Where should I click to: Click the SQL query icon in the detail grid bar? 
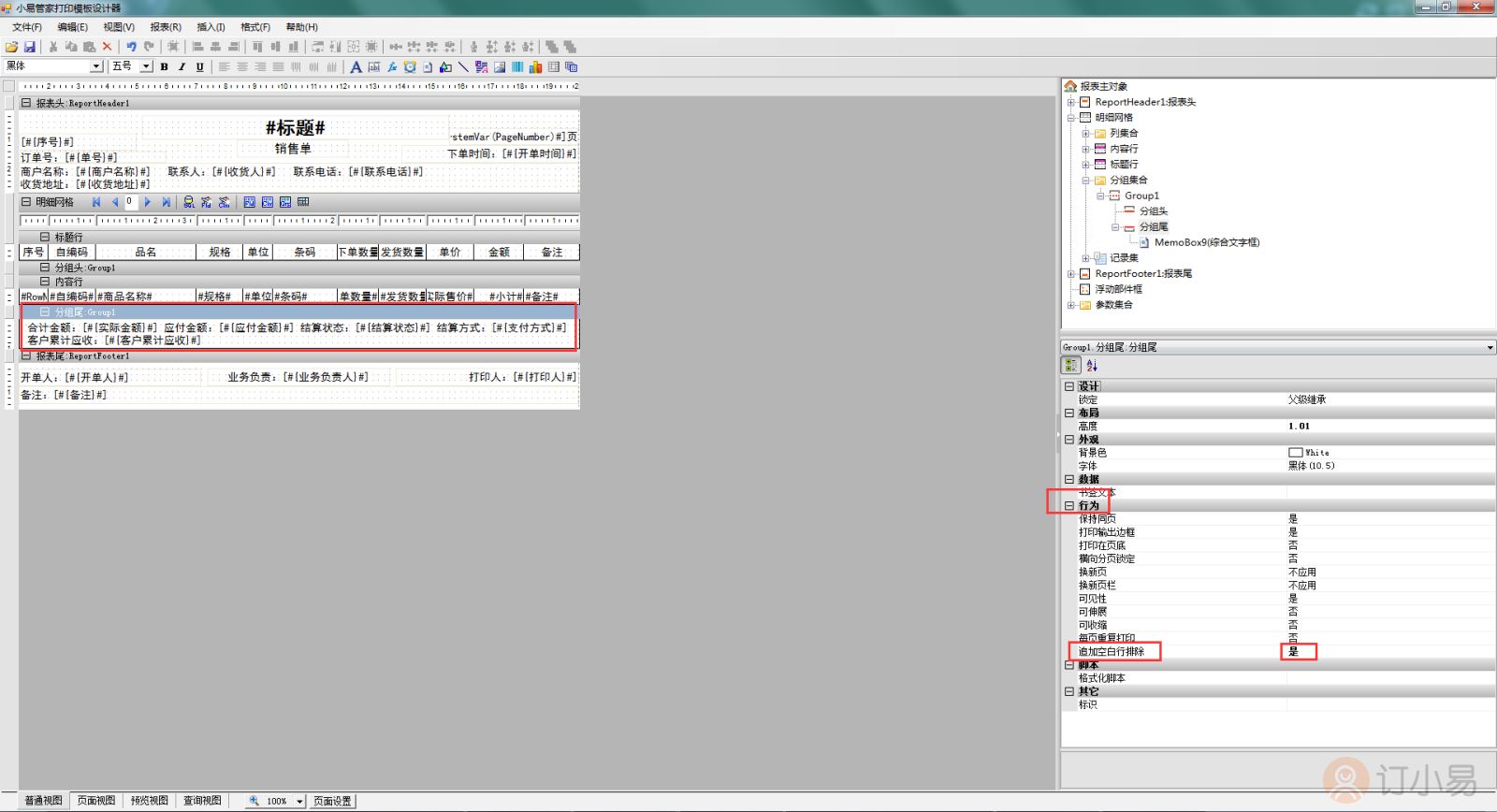pos(189,202)
